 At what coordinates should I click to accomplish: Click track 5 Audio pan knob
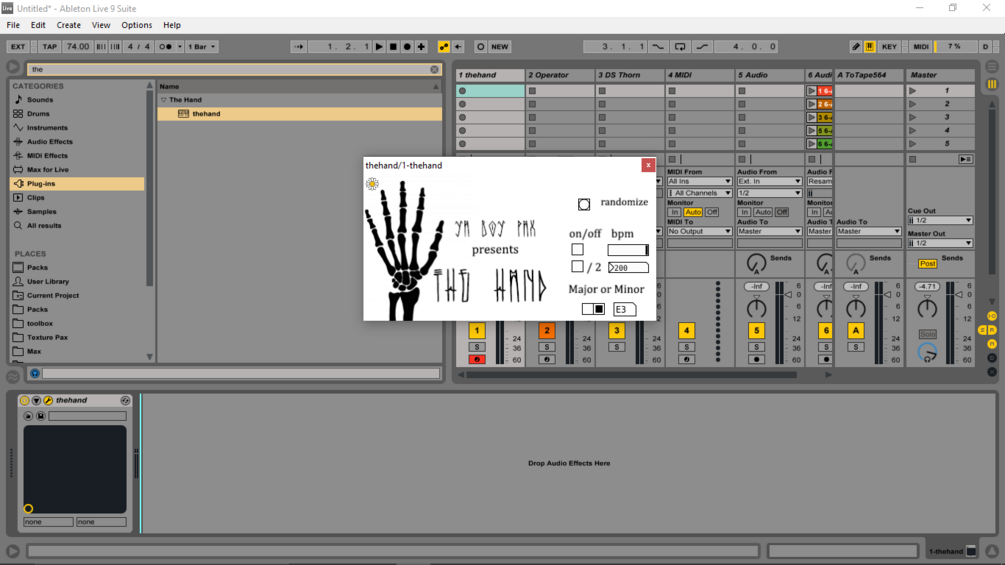coord(756,309)
